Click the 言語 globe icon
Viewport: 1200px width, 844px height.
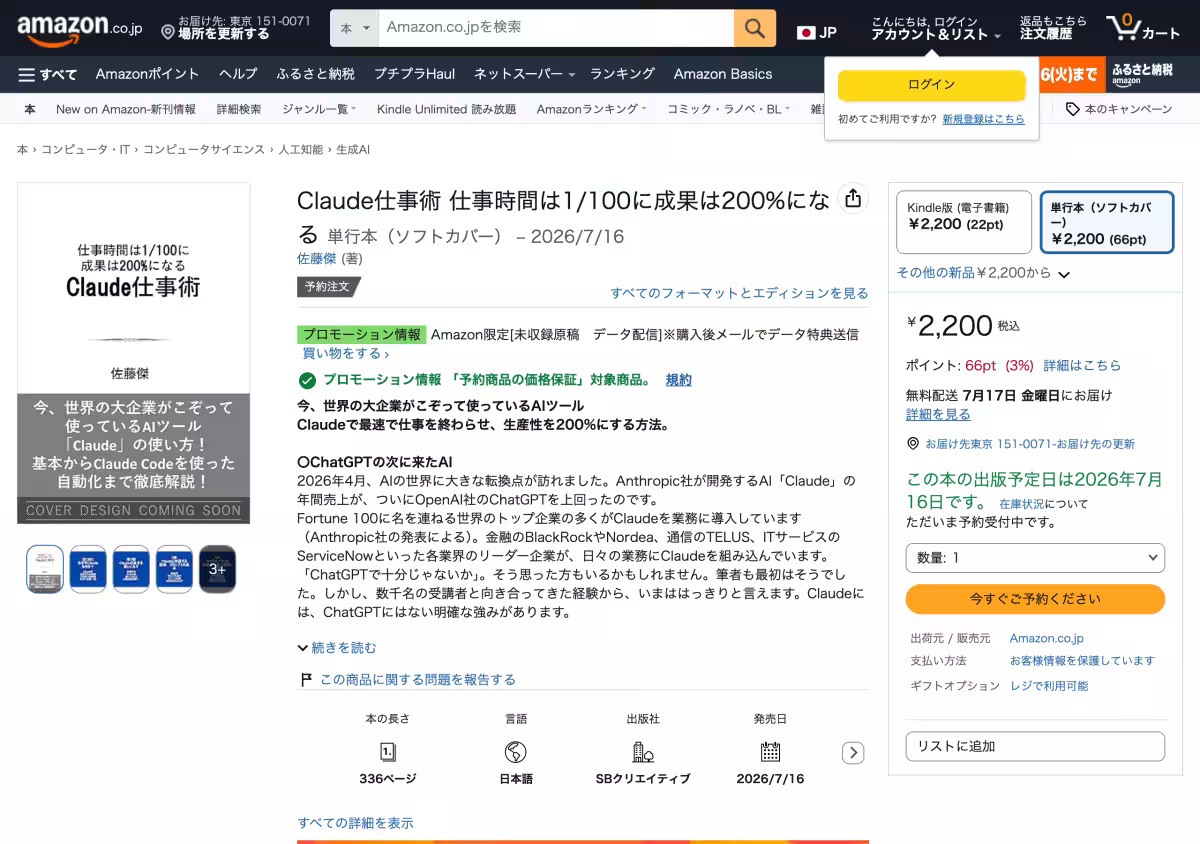516,752
